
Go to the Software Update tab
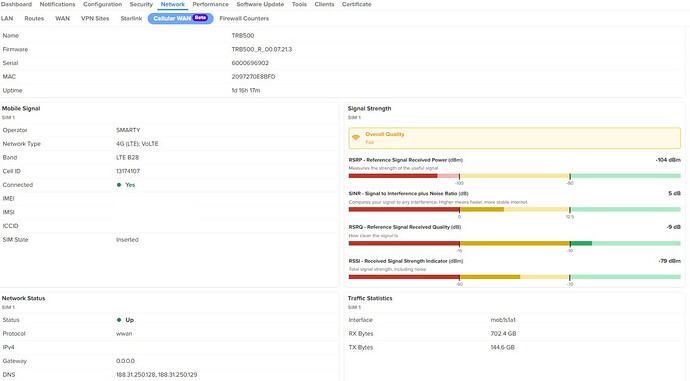(260, 4)
